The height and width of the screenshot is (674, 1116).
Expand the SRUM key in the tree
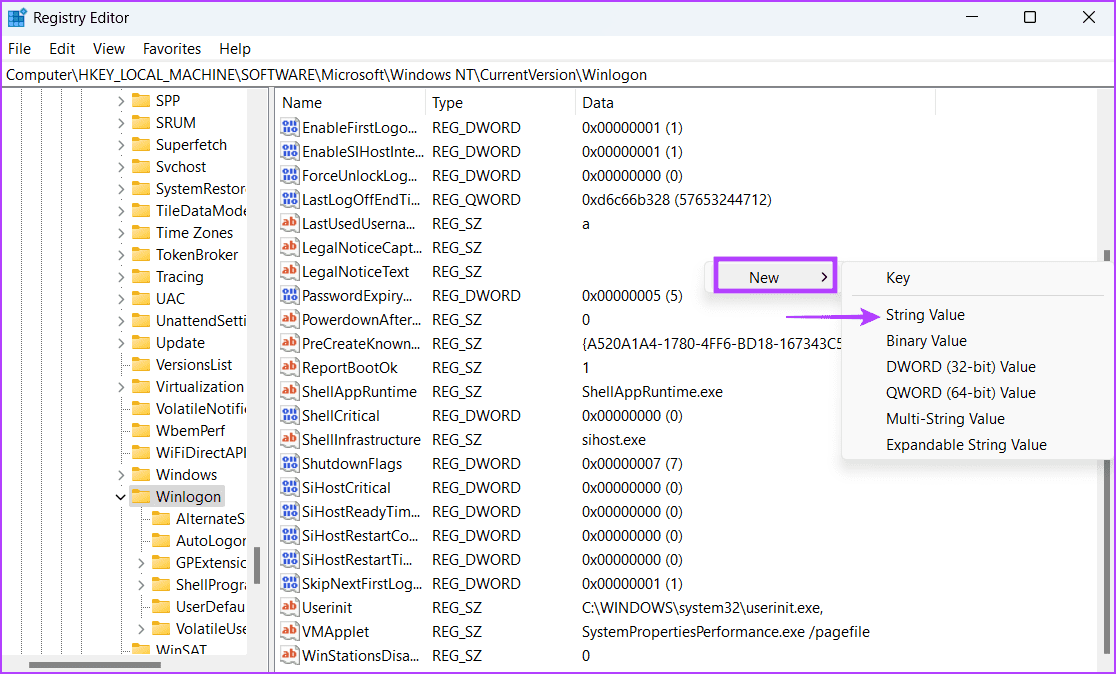click(x=121, y=122)
